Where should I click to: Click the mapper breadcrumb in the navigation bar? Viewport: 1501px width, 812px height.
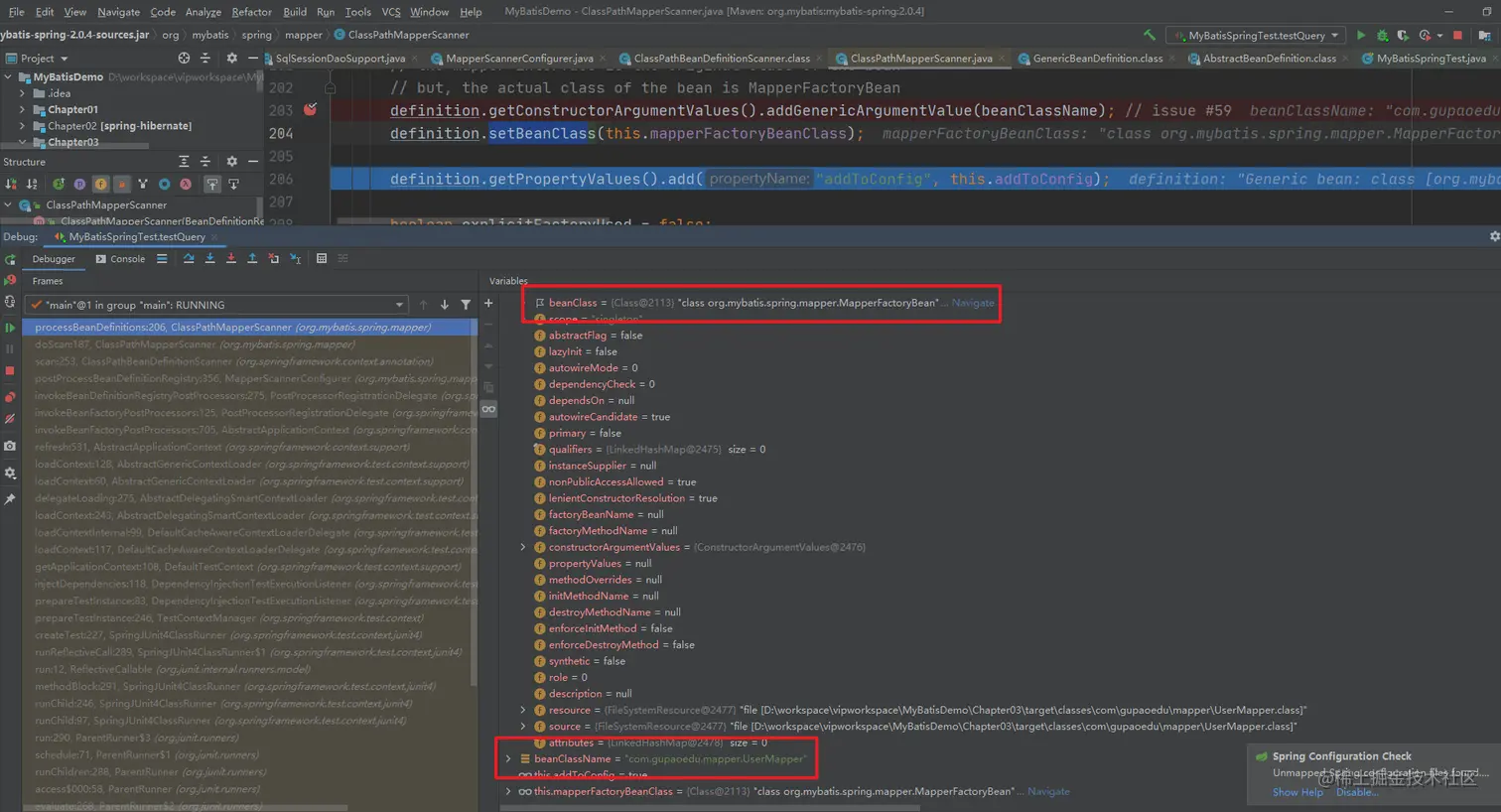coord(304,35)
